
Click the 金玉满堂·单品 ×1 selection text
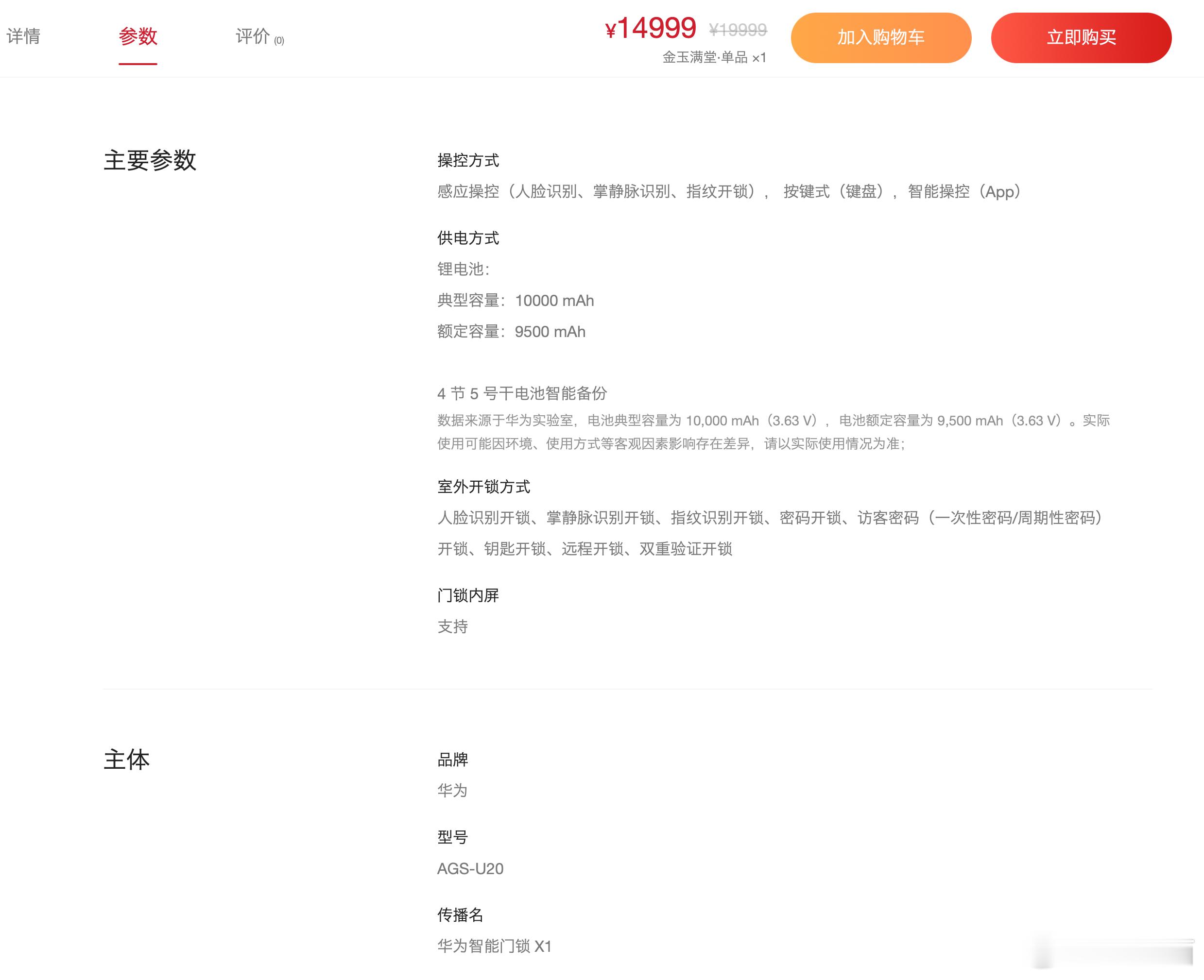714,58
